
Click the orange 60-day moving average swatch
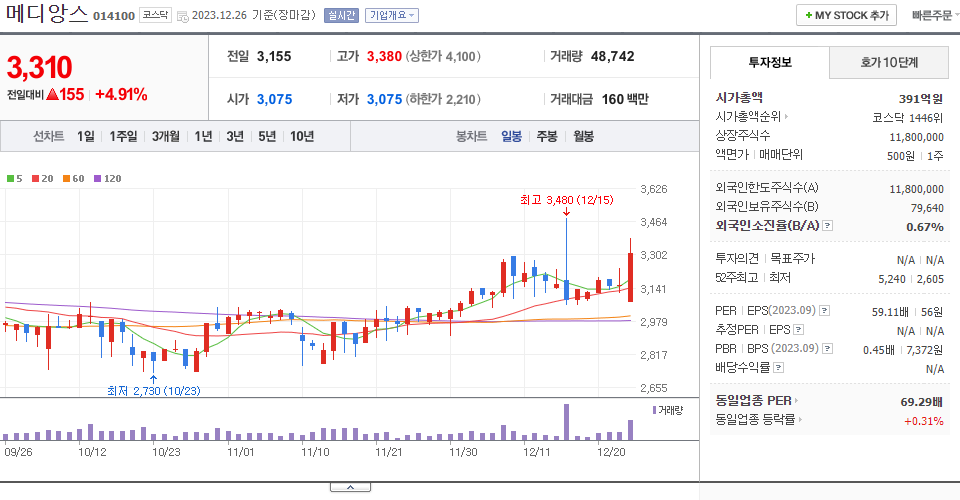(x=66, y=179)
